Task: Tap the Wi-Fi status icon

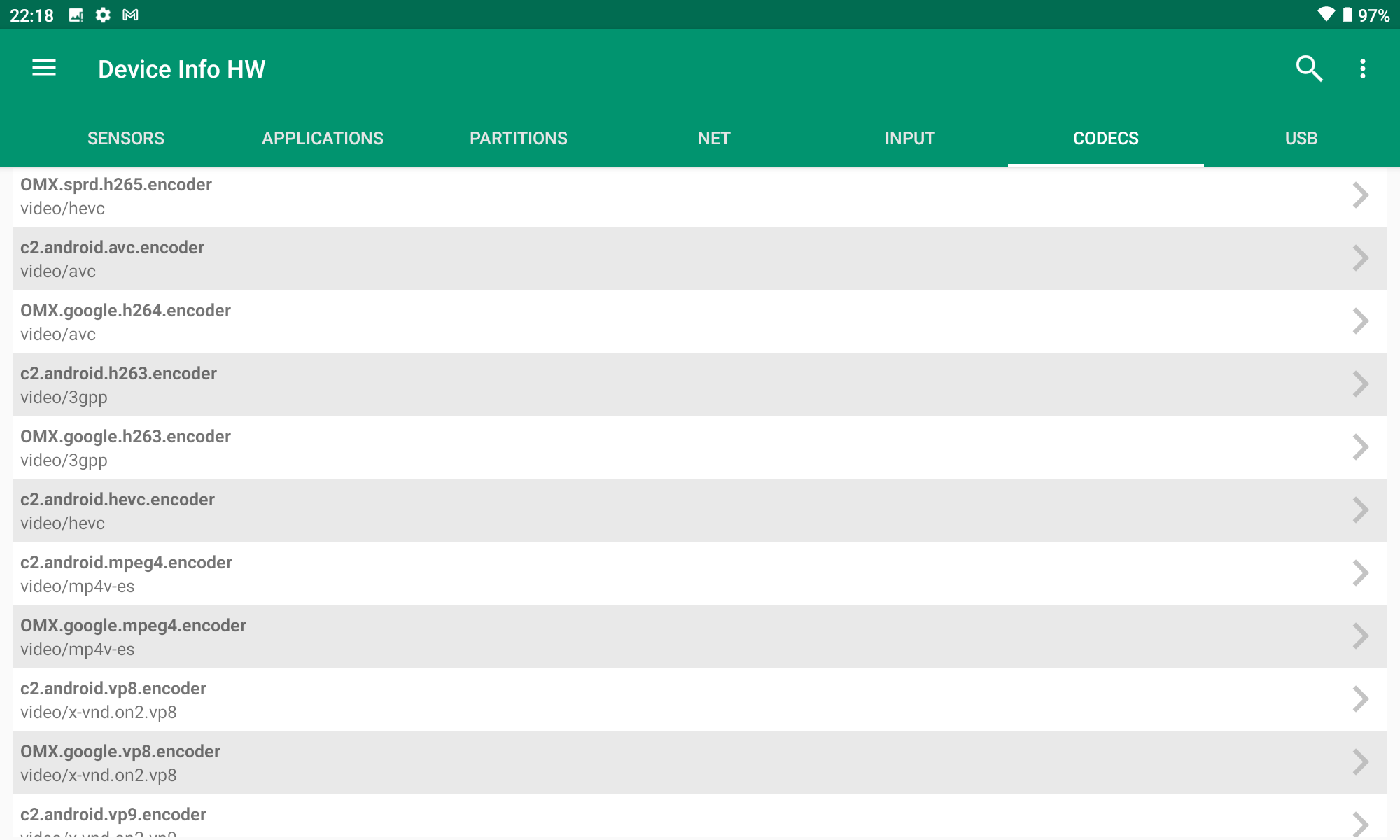Action: tap(1325, 15)
